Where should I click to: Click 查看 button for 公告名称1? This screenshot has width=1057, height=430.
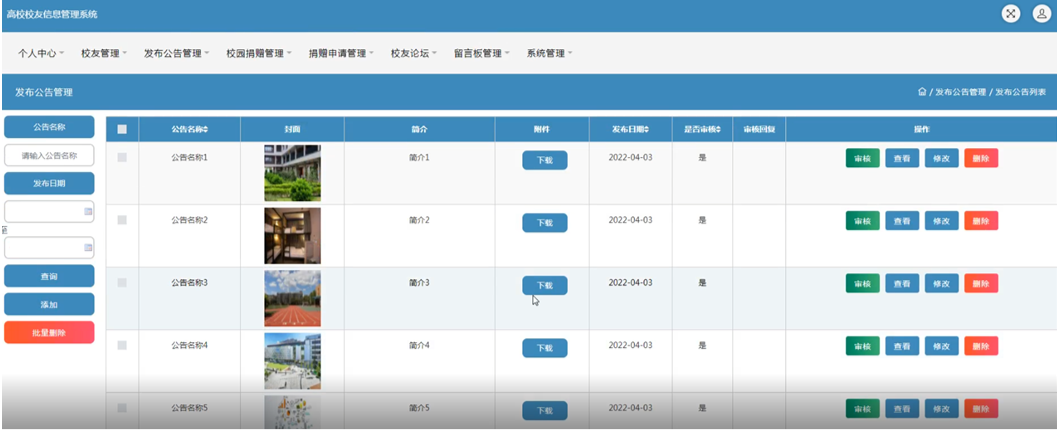click(902, 158)
